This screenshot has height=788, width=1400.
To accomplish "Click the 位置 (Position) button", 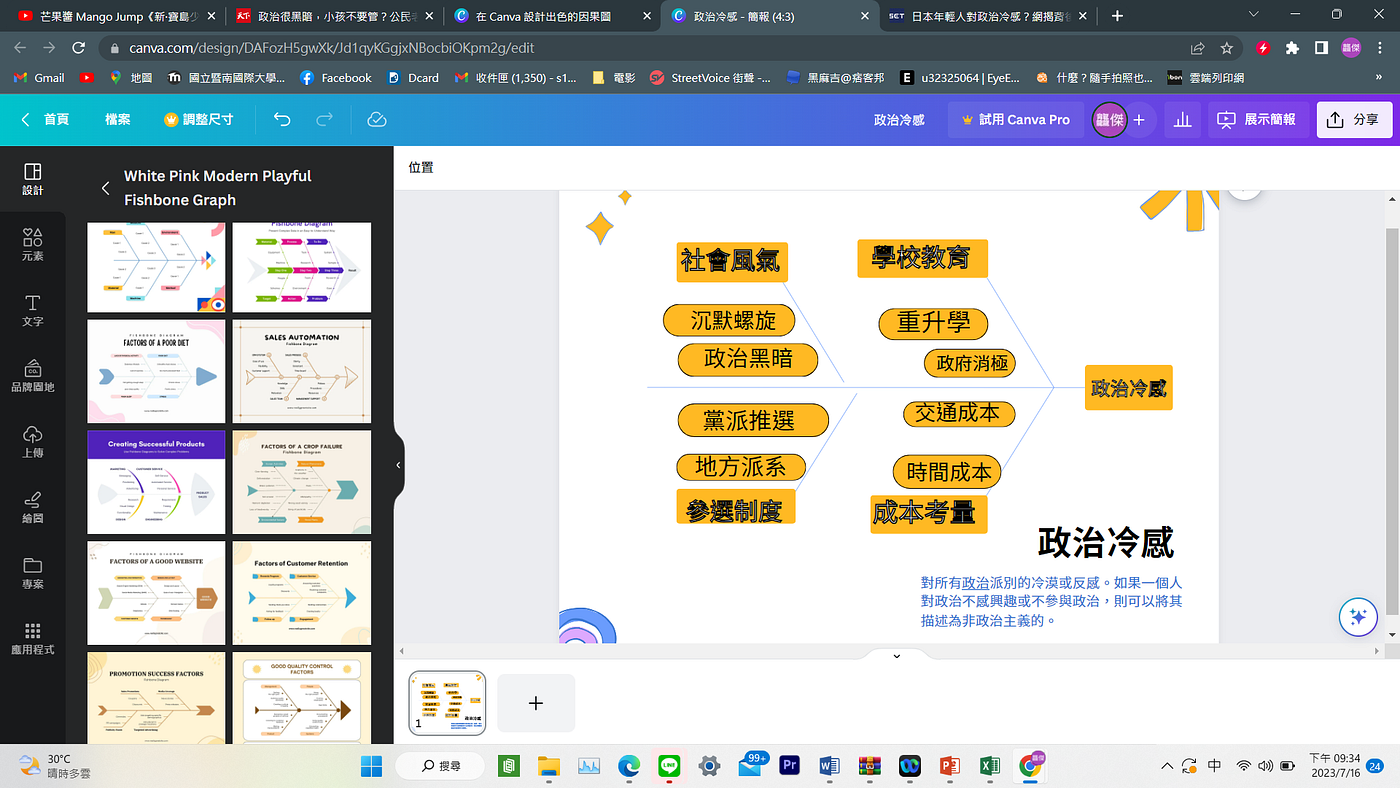I will tap(421, 167).
